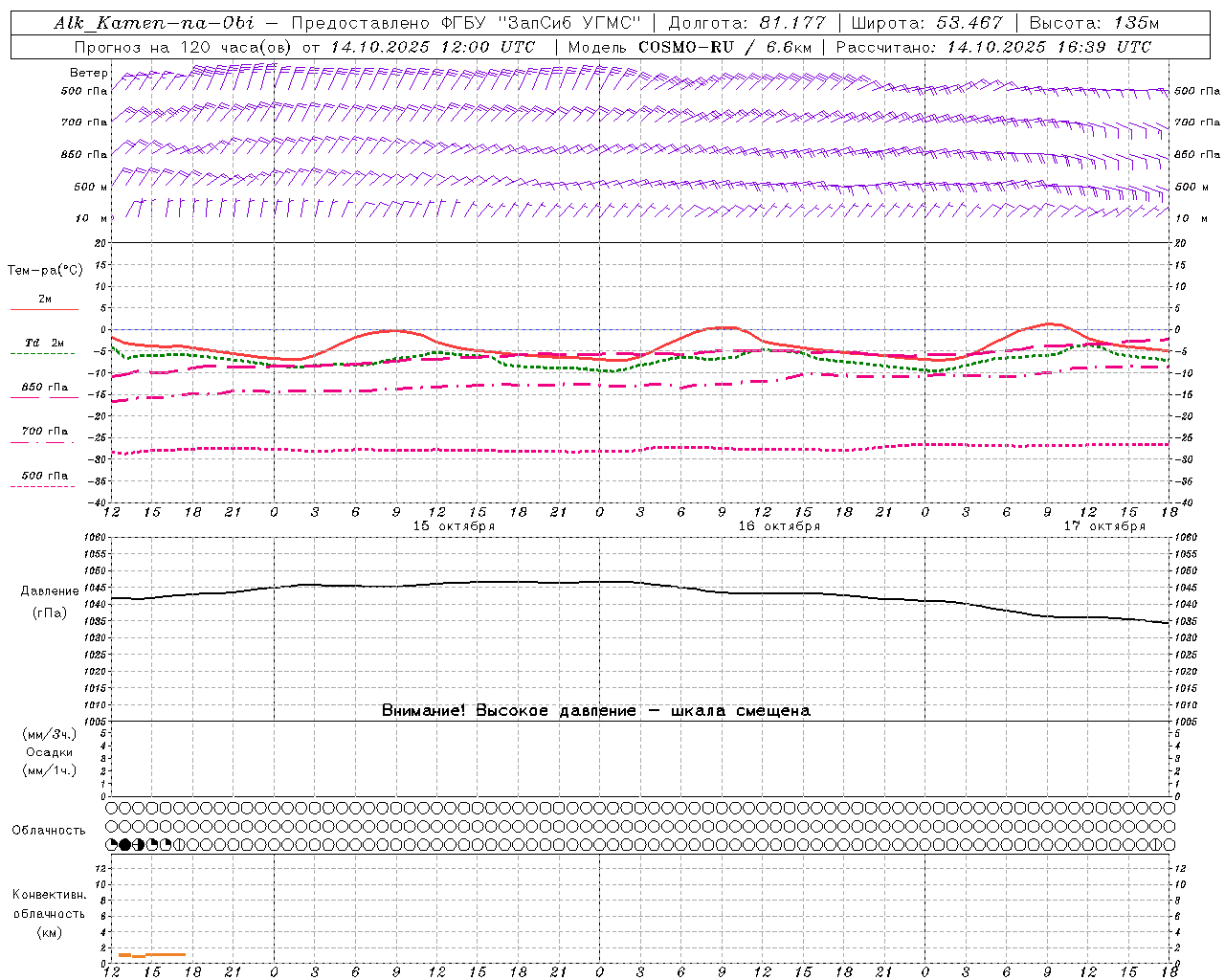1225x980 pixels.
Task: Select the longitude value Долгота: 81.177
Action: 746,23
